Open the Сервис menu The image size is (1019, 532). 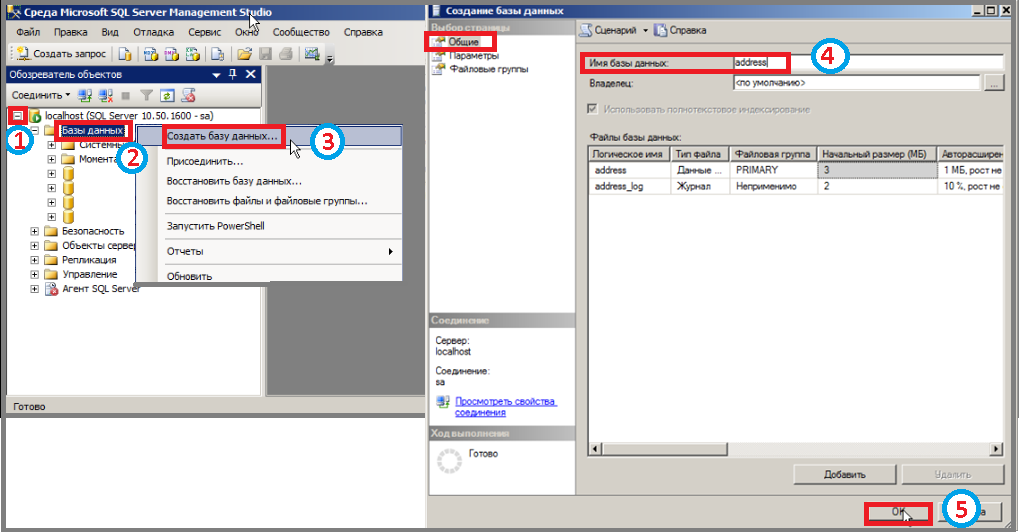tap(205, 32)
